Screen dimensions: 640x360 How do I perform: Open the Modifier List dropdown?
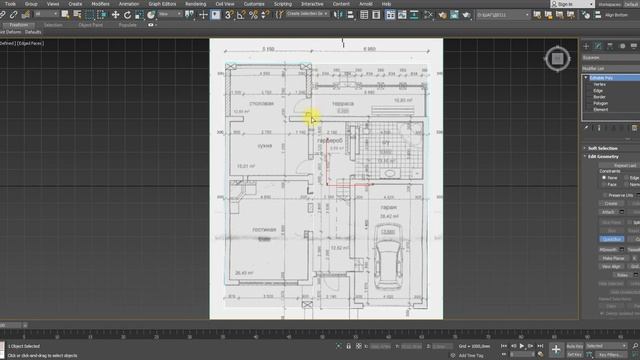(611, 69)
